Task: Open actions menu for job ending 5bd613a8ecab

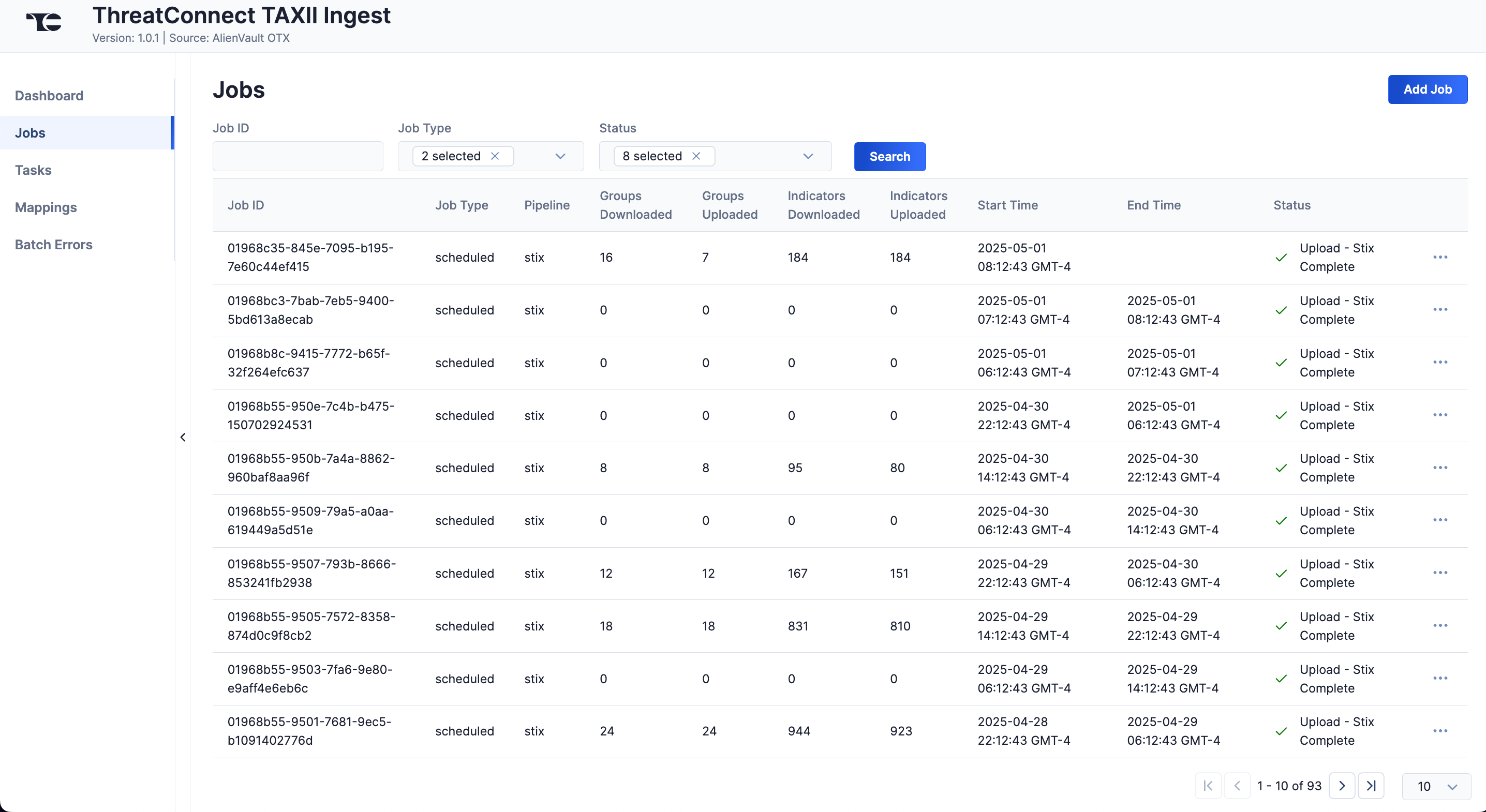Action: pyautogui.click(x=1440, y=310)
